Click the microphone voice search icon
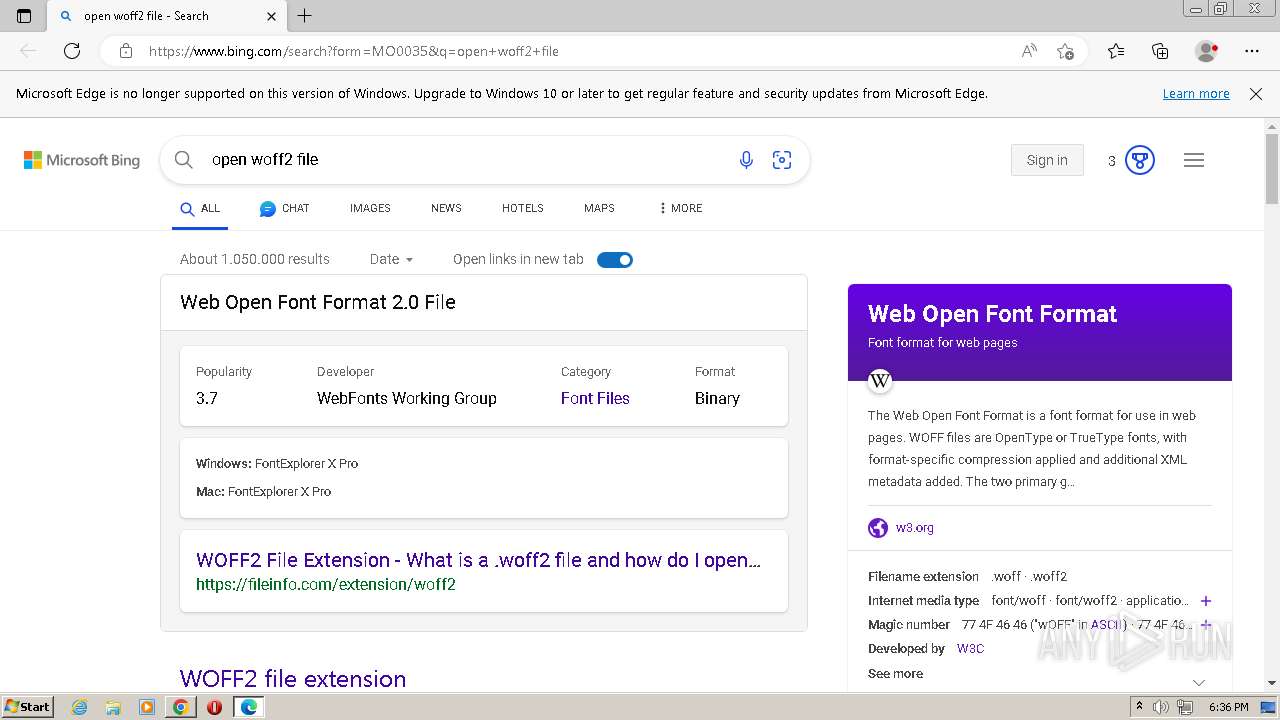Viewport: 1280px width, 720px height. tap(746, 160)
